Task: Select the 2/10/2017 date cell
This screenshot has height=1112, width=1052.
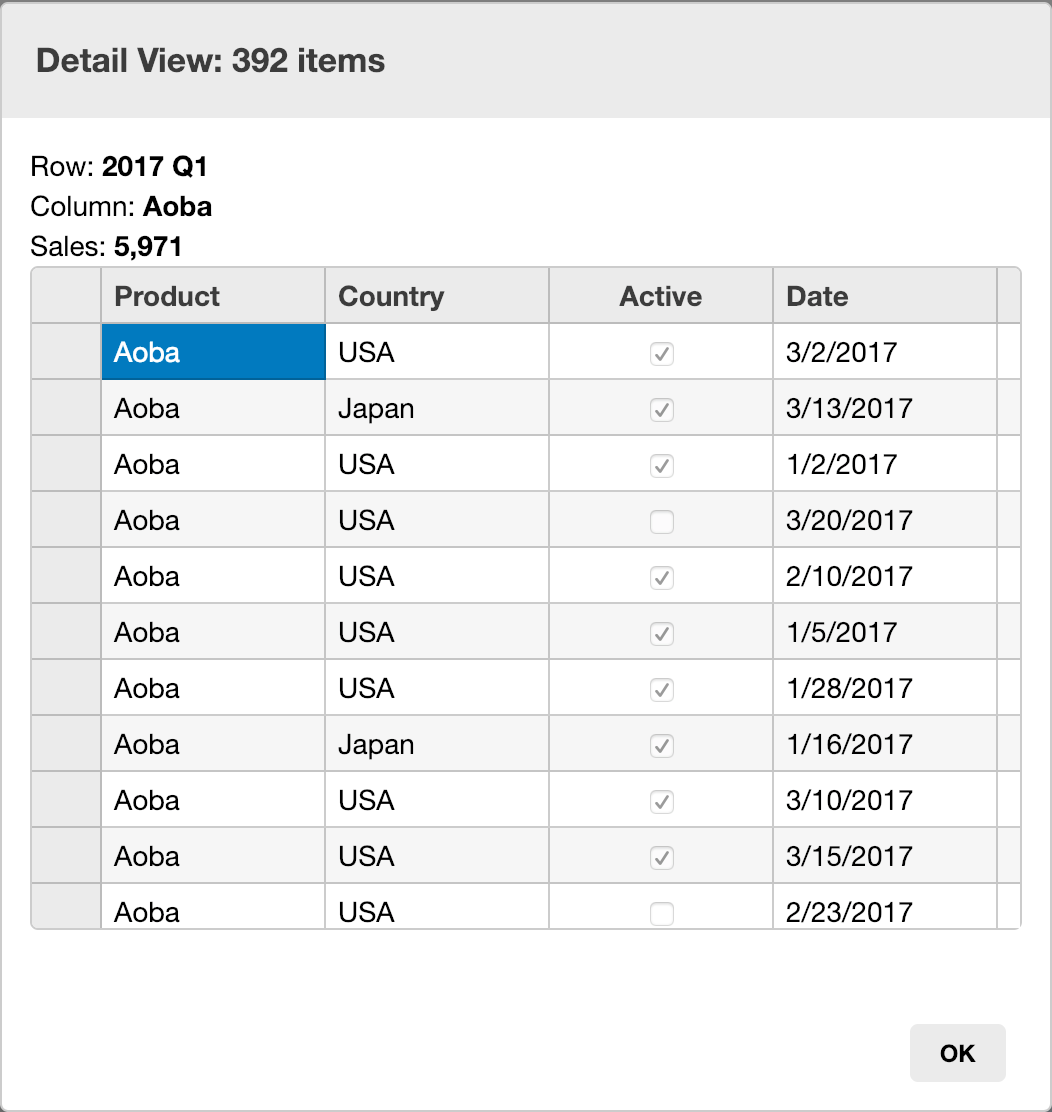Action: pos(884,576)
